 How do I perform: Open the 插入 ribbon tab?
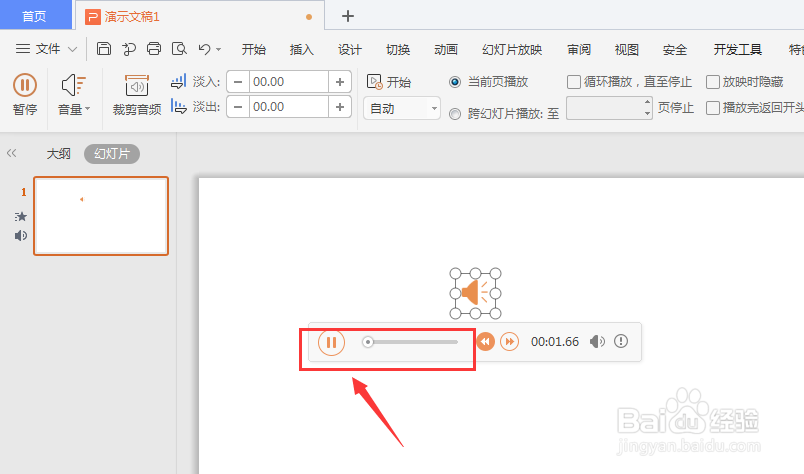(302, 49)
